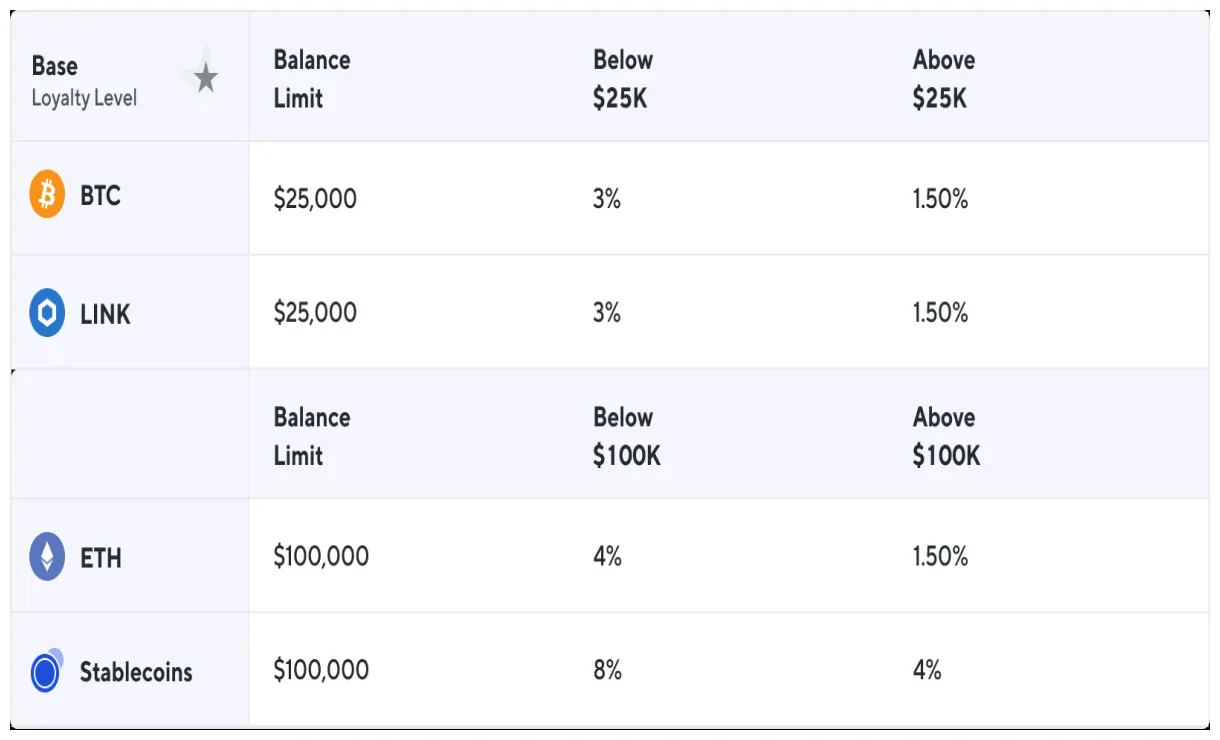1220x740 pixels.
Task: Click the 8% Stablecoins rate below $100K
Action: 607,670
